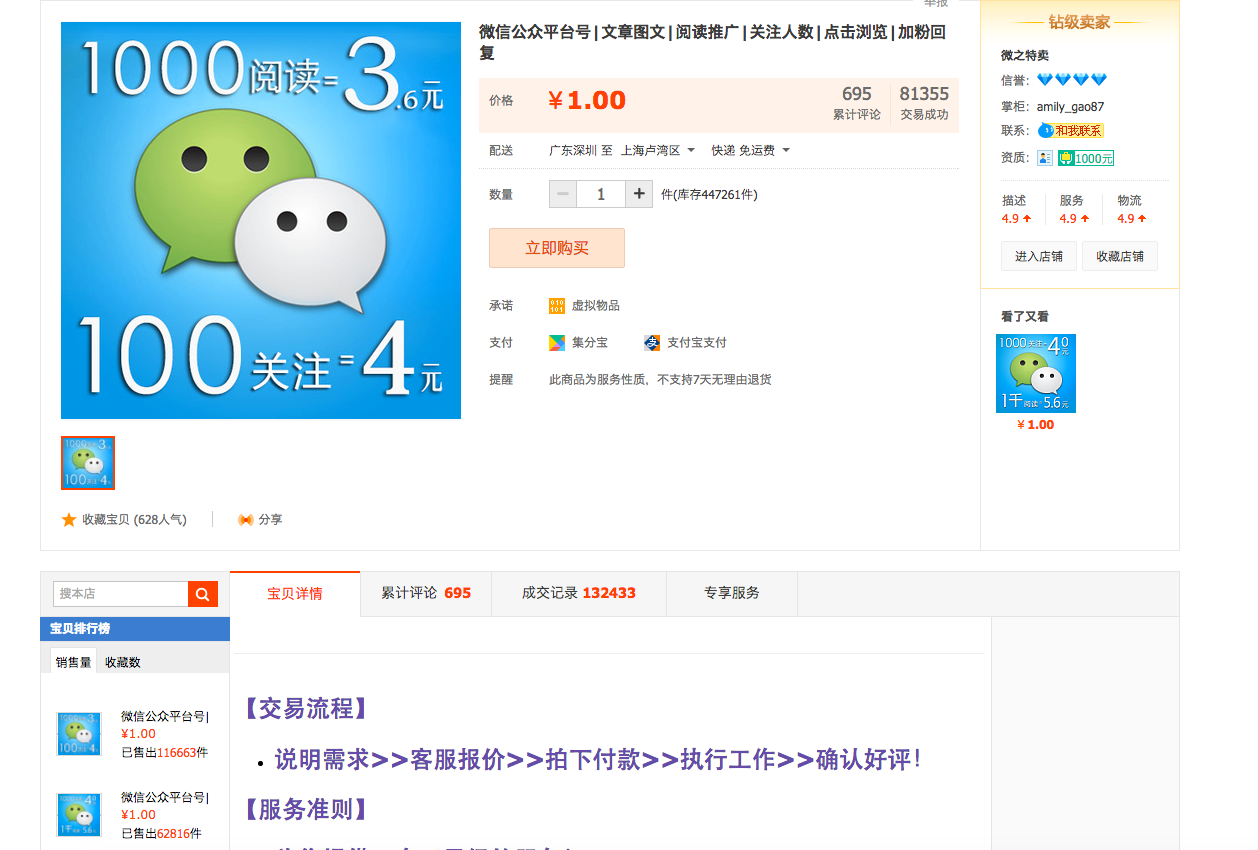The height and width of the screenshot is (850, 1258).
Task: Click the 搜本店 shop search field
Action: (x=120, y=594)
